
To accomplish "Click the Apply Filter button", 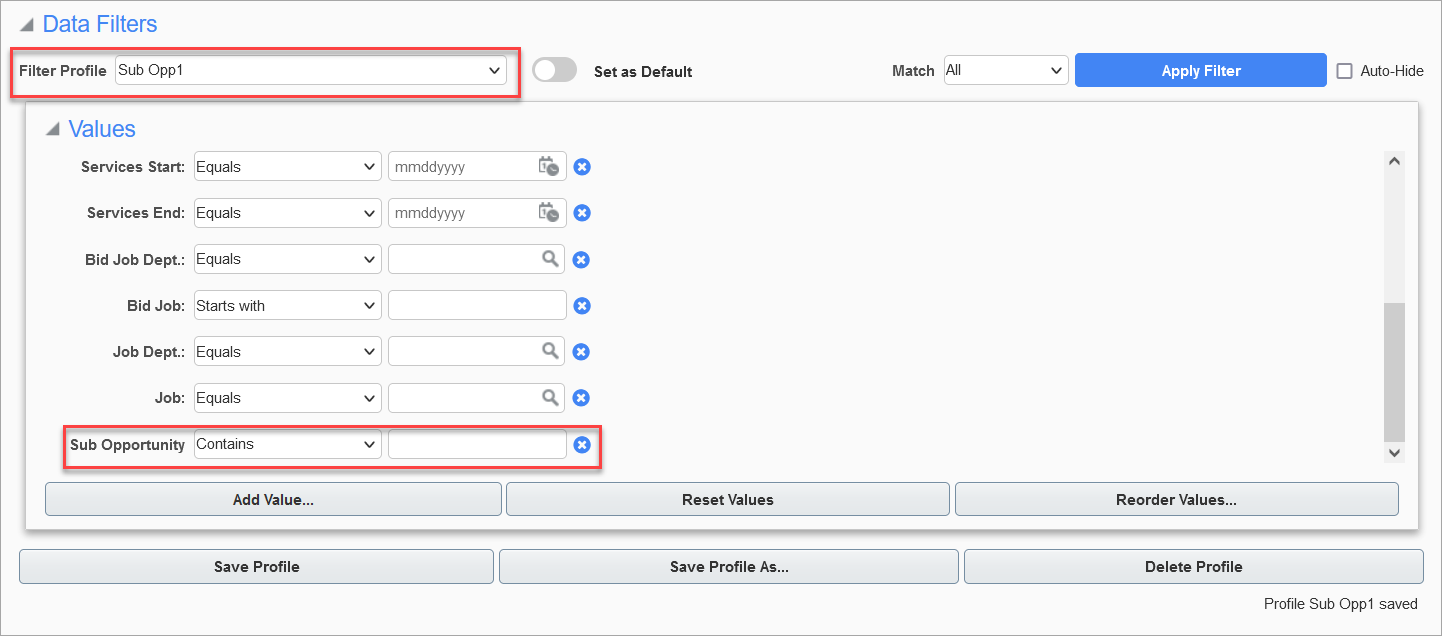I will (1200, 70).
